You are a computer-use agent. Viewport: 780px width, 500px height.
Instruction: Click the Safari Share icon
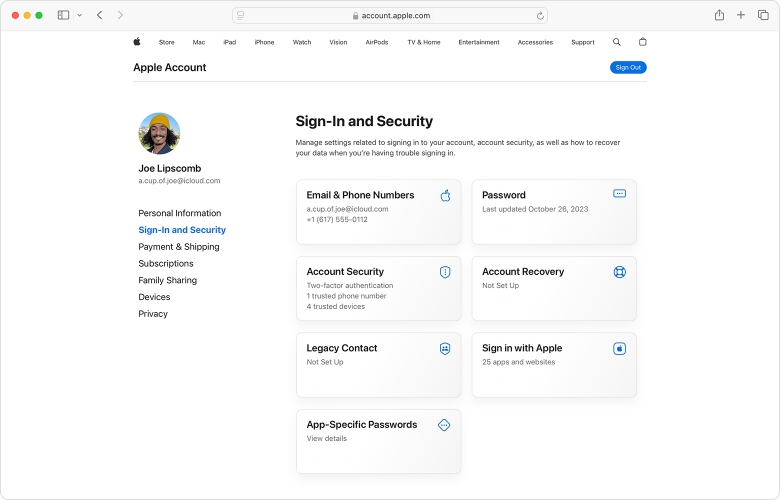point(719,15)
